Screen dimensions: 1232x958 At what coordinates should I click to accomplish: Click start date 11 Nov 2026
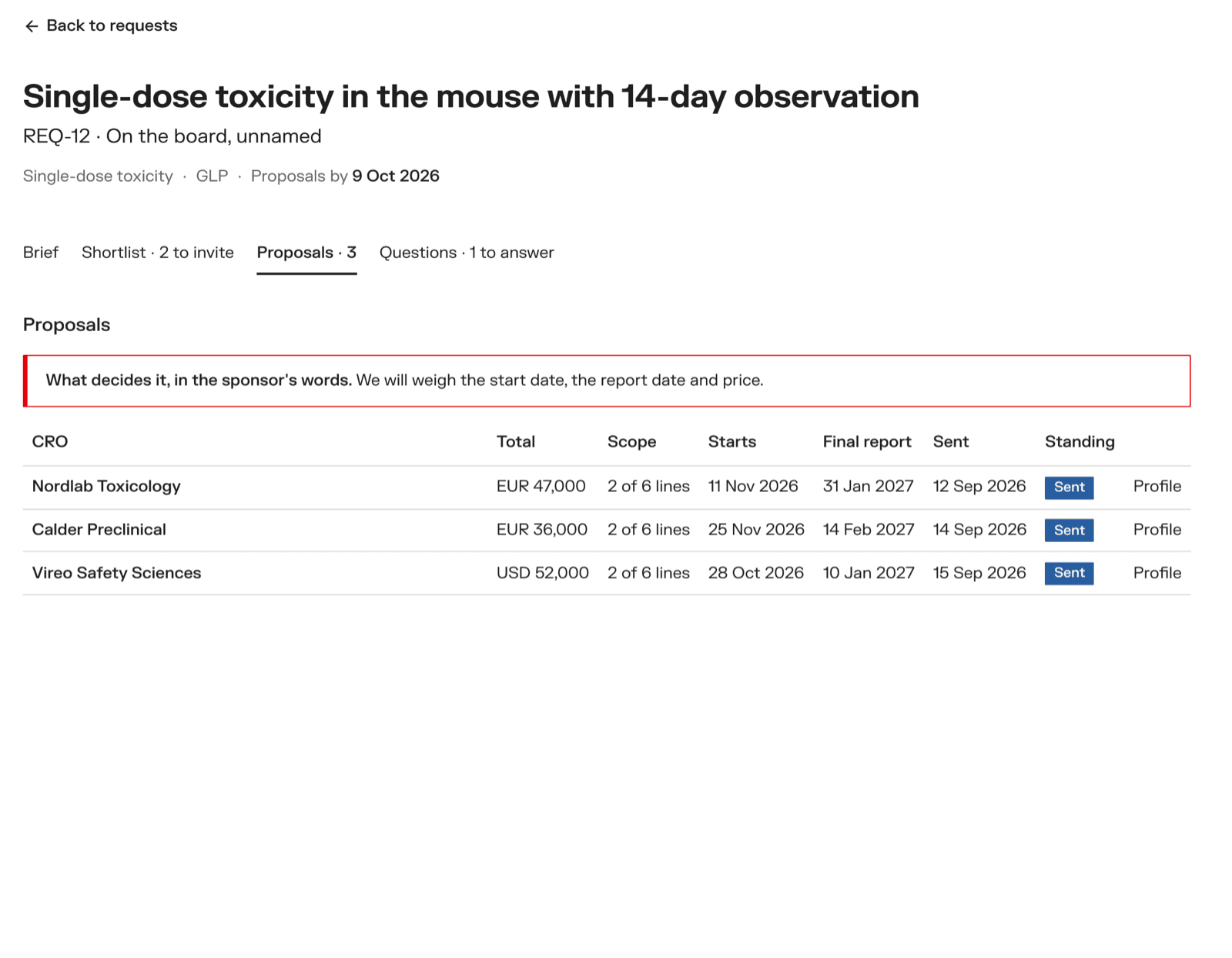[x=753, y=487]
